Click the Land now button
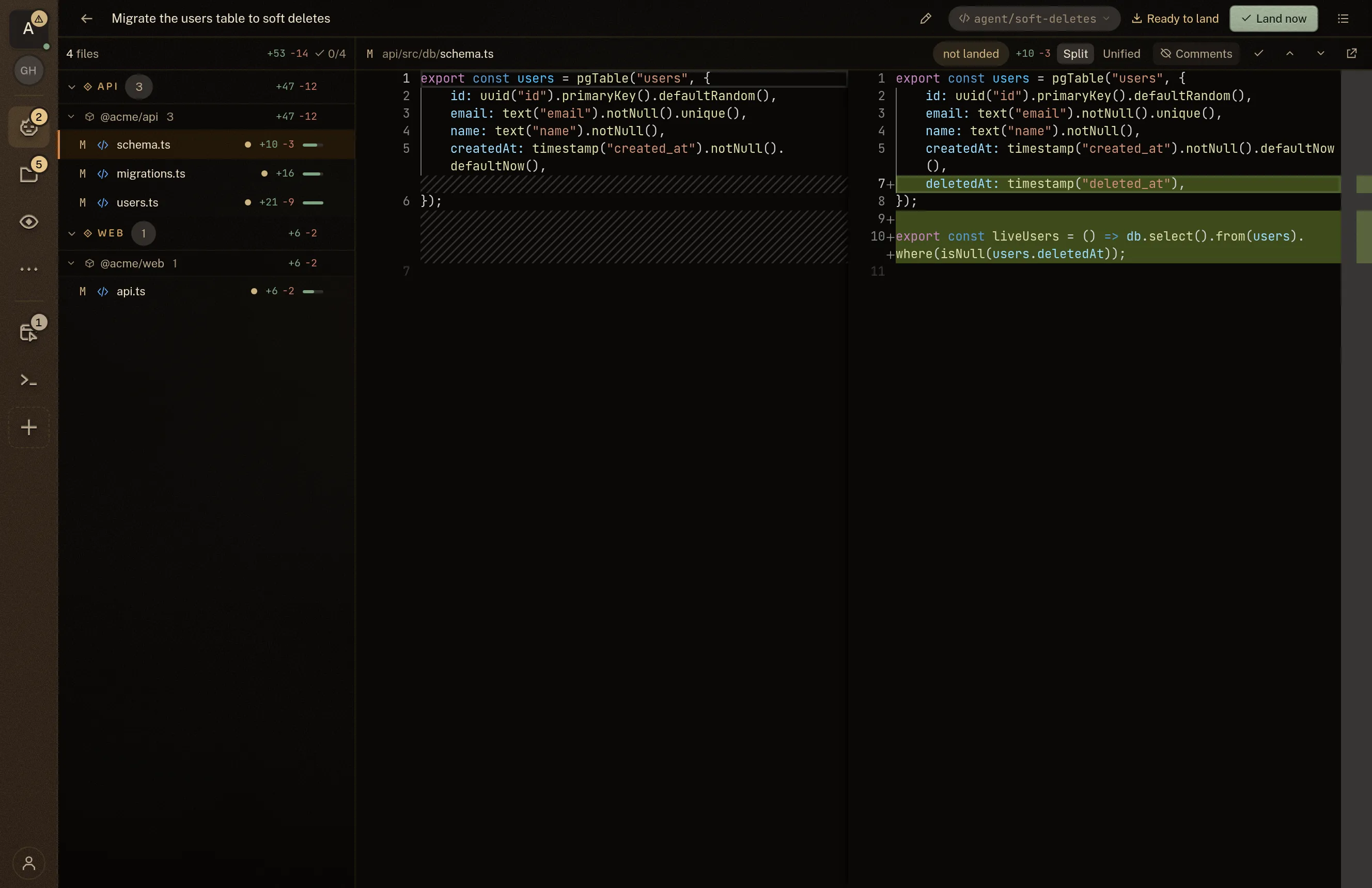The width and height of the screenshot is (1372, 888). [x=1273, y=19]
